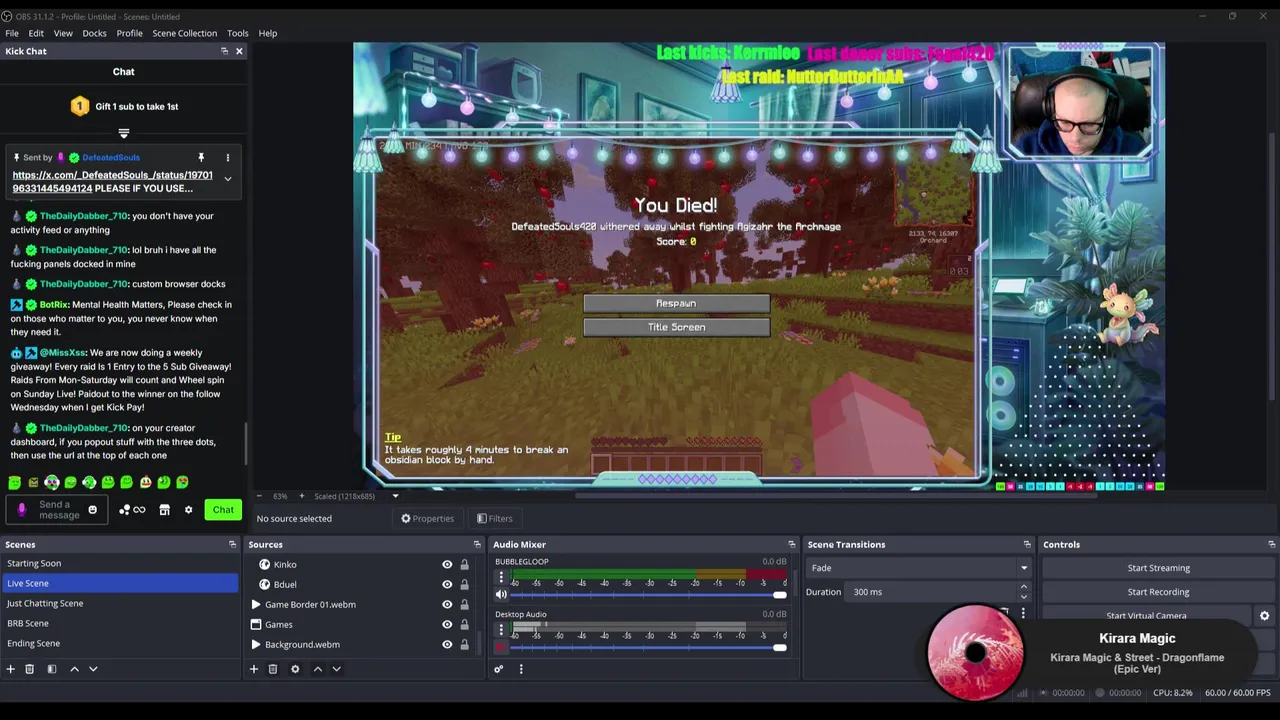Configure virtual camera gear

[x=1264, y=616]
